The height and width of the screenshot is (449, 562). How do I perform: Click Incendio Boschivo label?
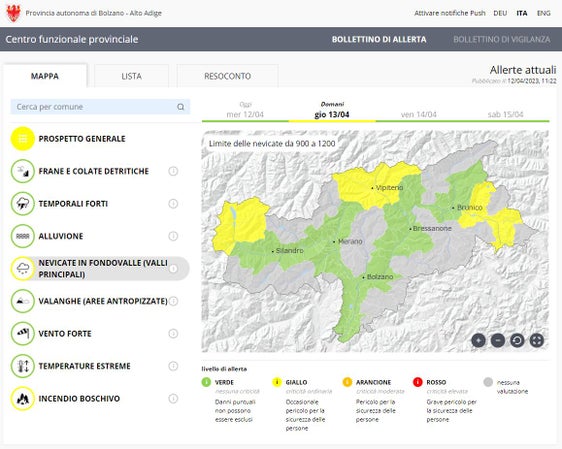point(79,398)
